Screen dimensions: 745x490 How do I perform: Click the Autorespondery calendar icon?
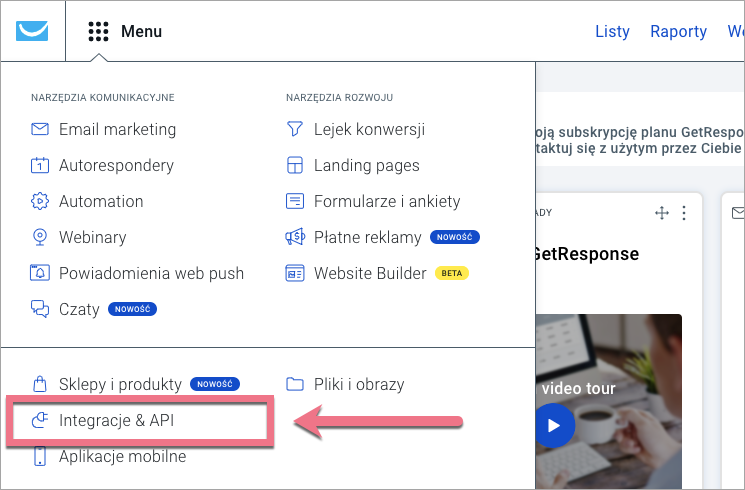click(x=40, y=165)
